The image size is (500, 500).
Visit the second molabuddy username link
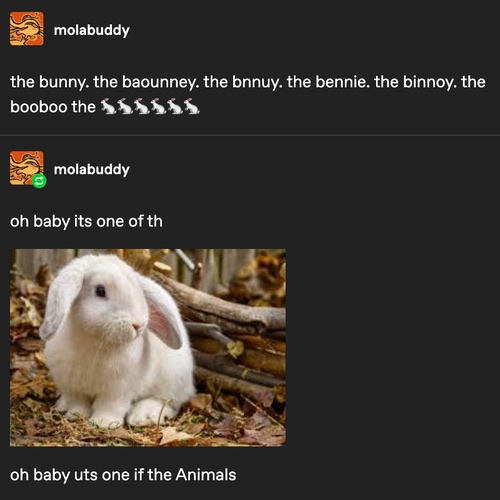[x=92, y=170]
